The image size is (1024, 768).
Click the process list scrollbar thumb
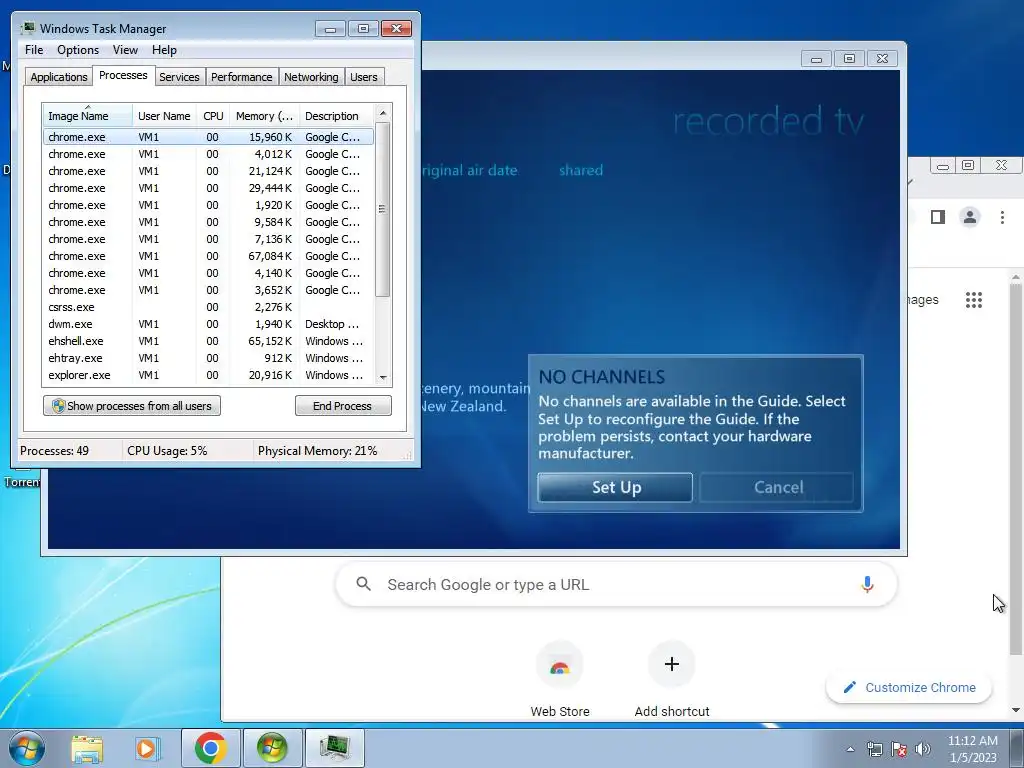[x=383, y=209]
